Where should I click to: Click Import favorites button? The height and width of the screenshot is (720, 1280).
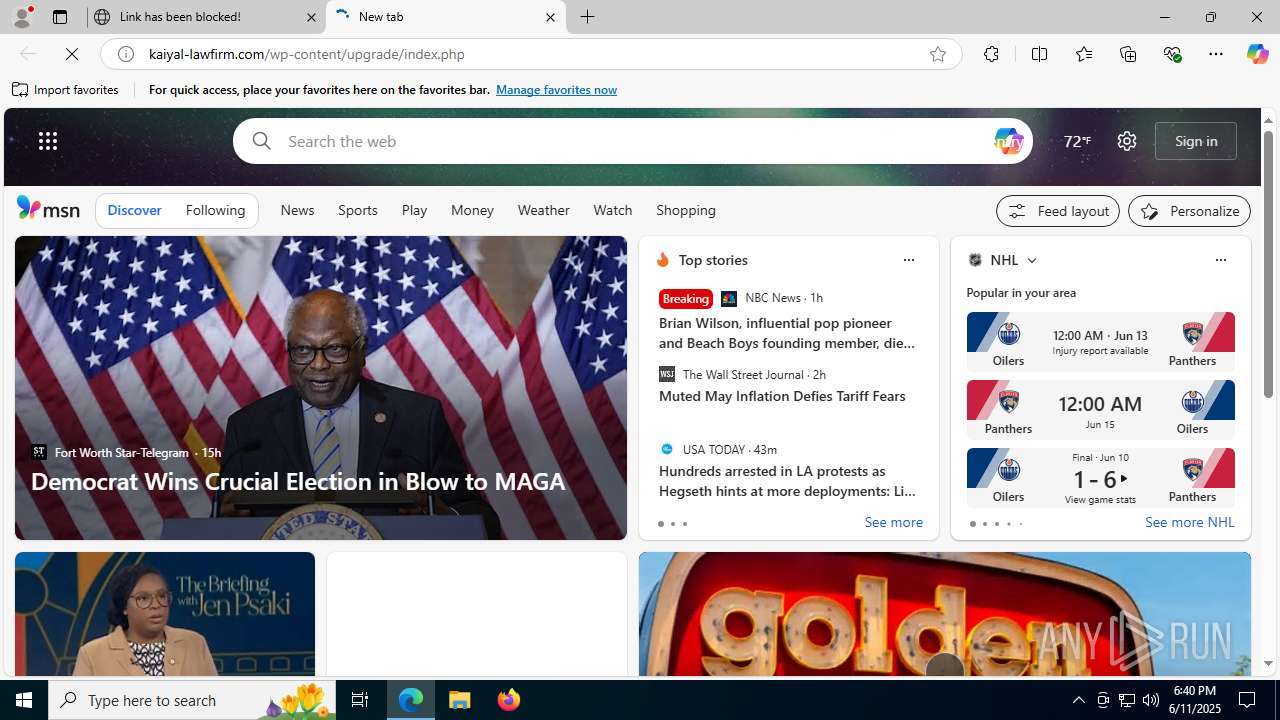(65, 90)
